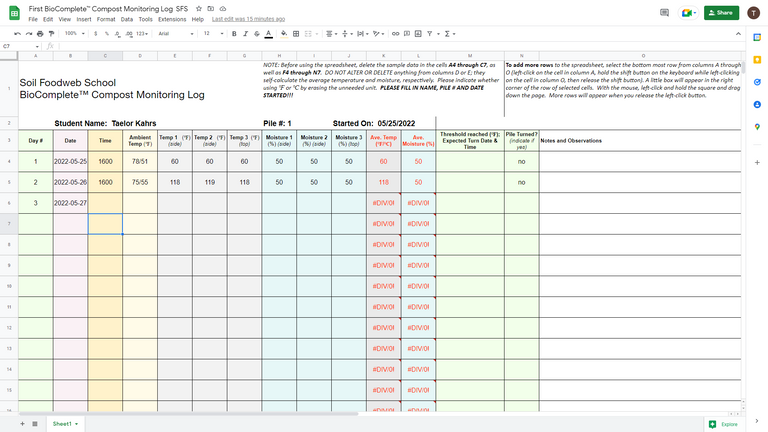Viewport: 768px width, 432px height.
Task: Select the cell with date 2022-05-27
Action: 70,203
